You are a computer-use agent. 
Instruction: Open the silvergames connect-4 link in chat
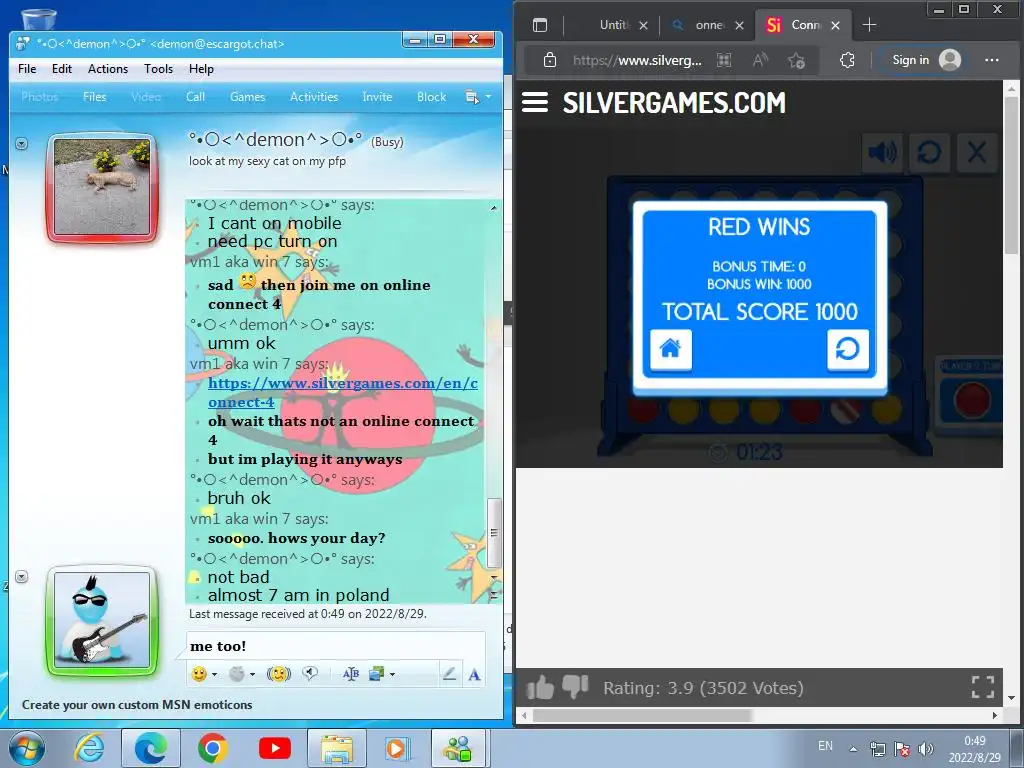pyautogui.click(x=342, y=392)
